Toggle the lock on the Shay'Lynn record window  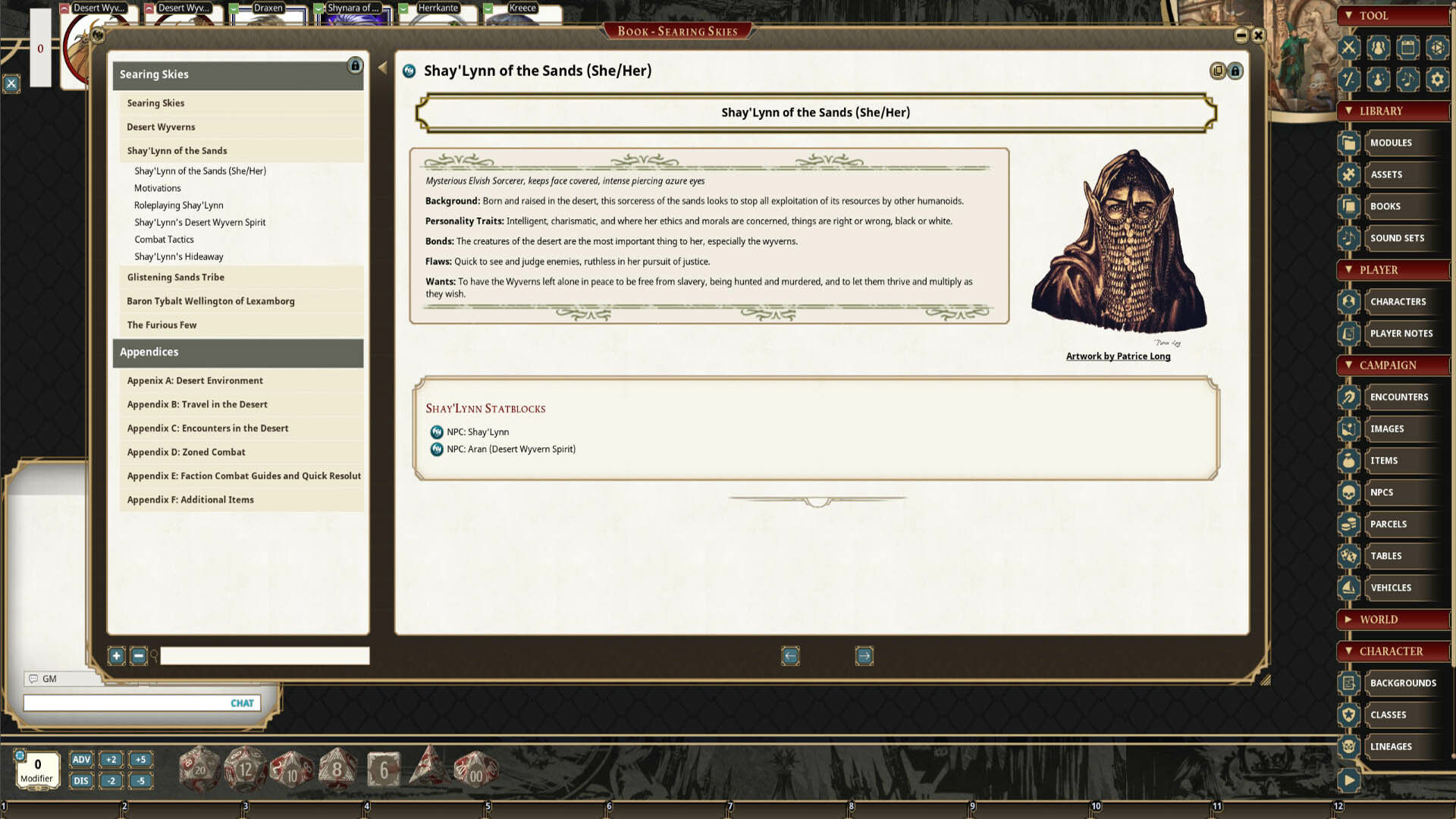1235,71
